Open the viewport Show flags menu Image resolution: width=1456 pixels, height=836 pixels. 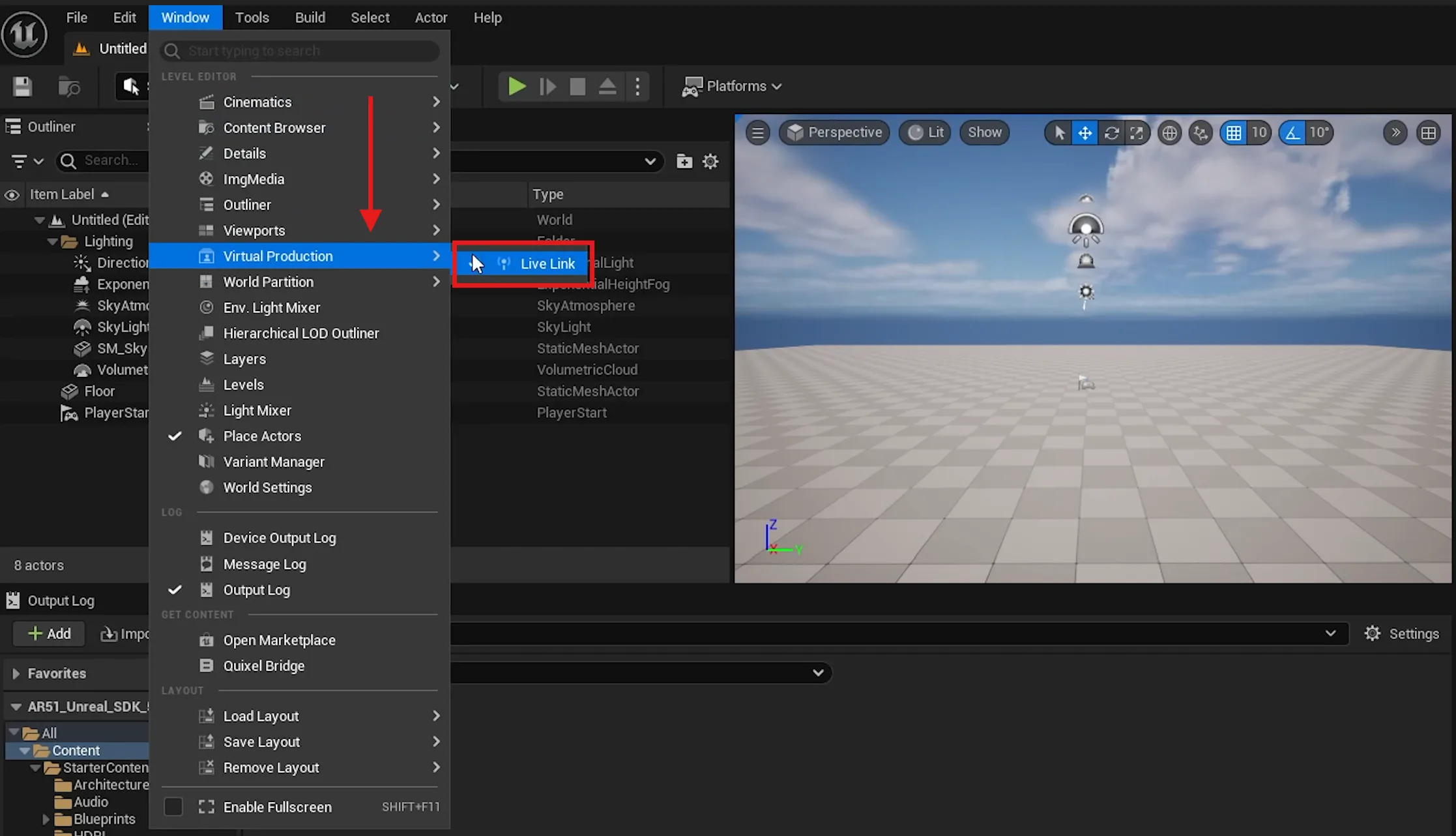(x=984, y=132)
